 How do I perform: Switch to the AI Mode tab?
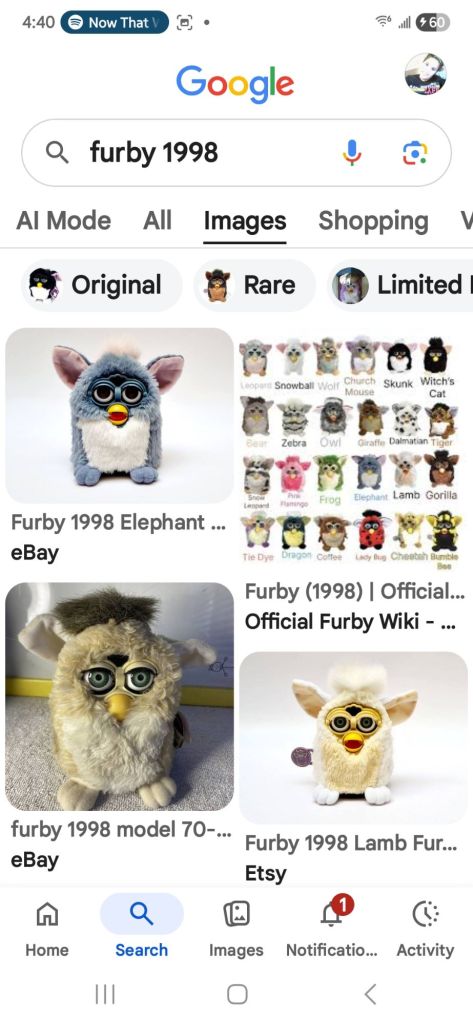tap(63, 221)
